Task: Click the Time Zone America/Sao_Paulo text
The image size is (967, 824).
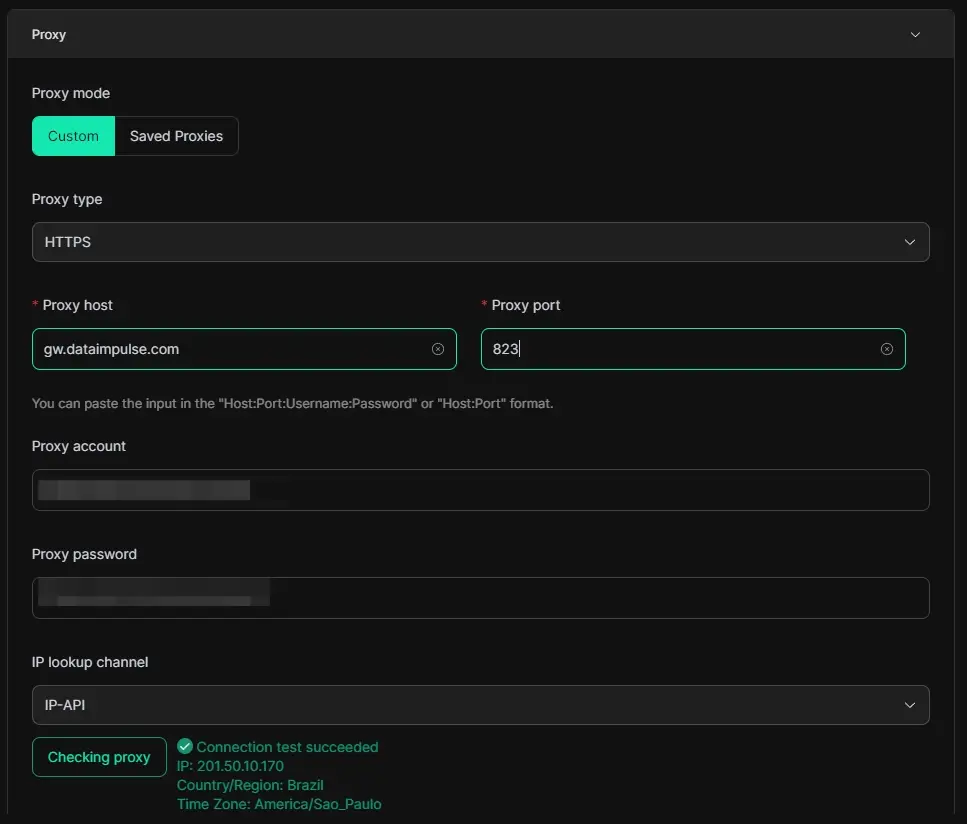Action: coord(279,804)
